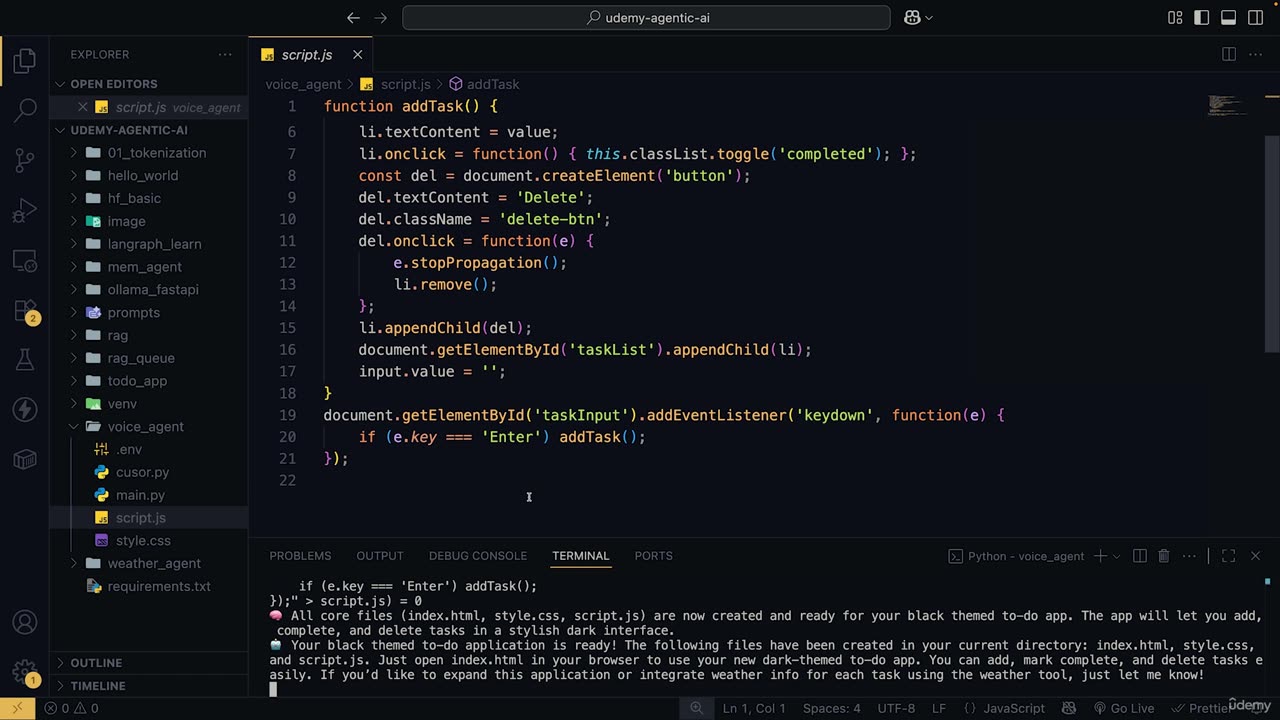The width and height of the screenshot is (1280, 720).
Task: Open editor More Actions menu
Action: coord(1256,54)
